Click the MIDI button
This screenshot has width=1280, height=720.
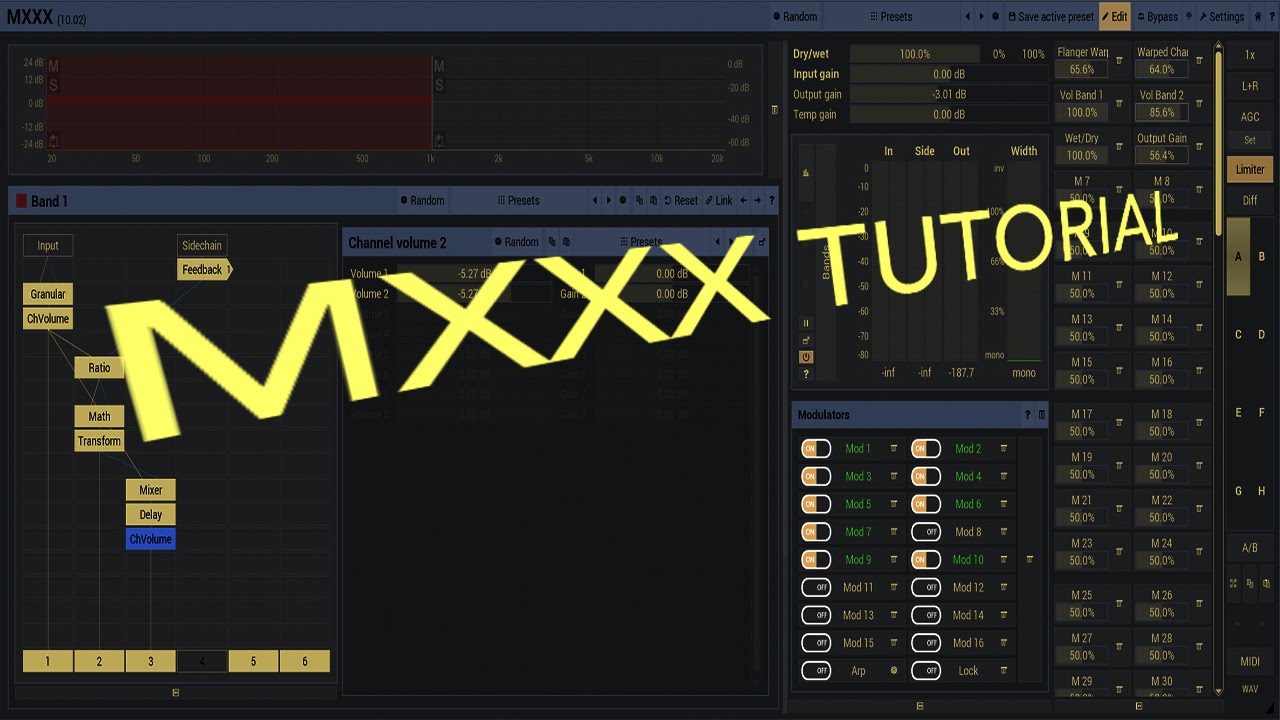pos(1250,662)
